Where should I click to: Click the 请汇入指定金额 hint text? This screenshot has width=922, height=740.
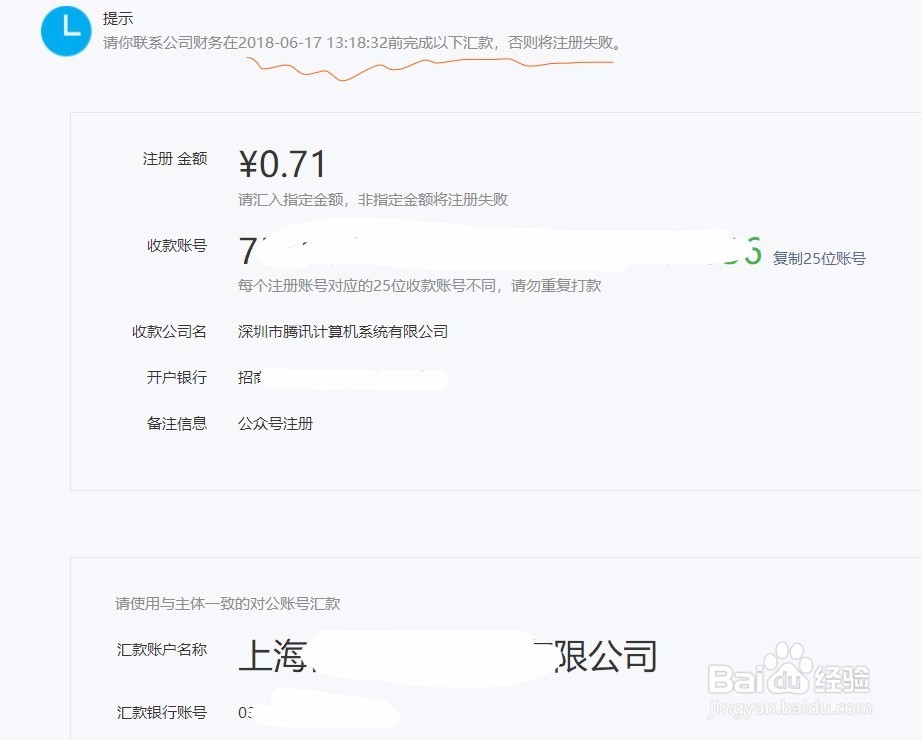(x=373, y=199)
